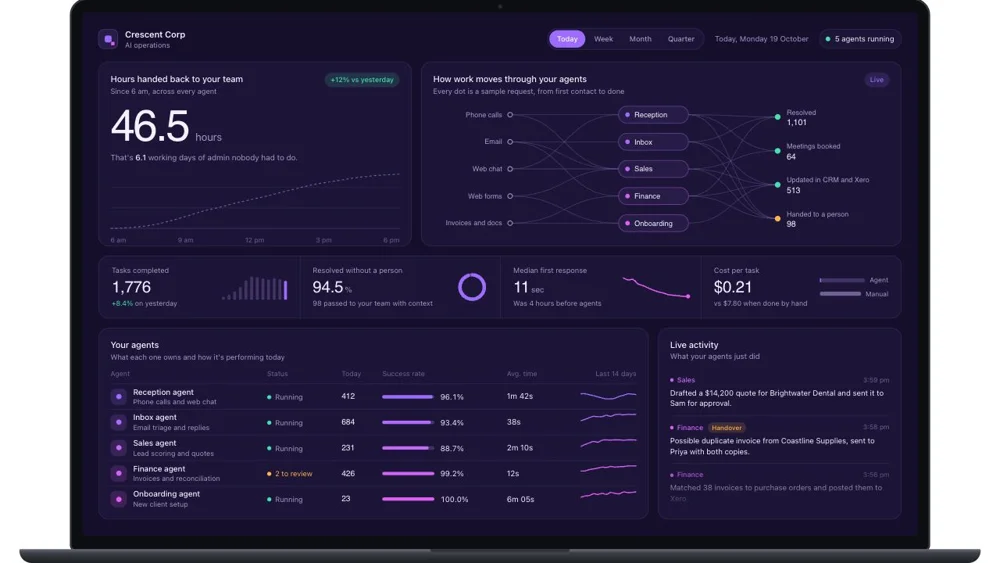Switch to the Week tab
Viewport: 1000px width, 563px height.
603,39
